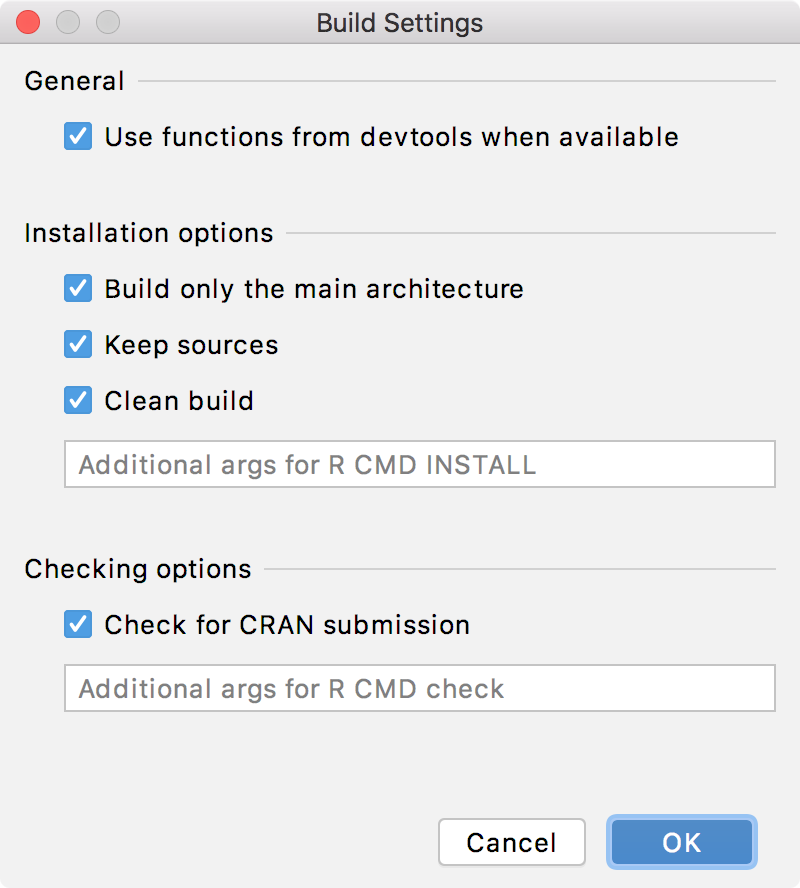800x888 pixels.
Task: Click the 'Installation options' section header
Action: click(x=148, y=233)
